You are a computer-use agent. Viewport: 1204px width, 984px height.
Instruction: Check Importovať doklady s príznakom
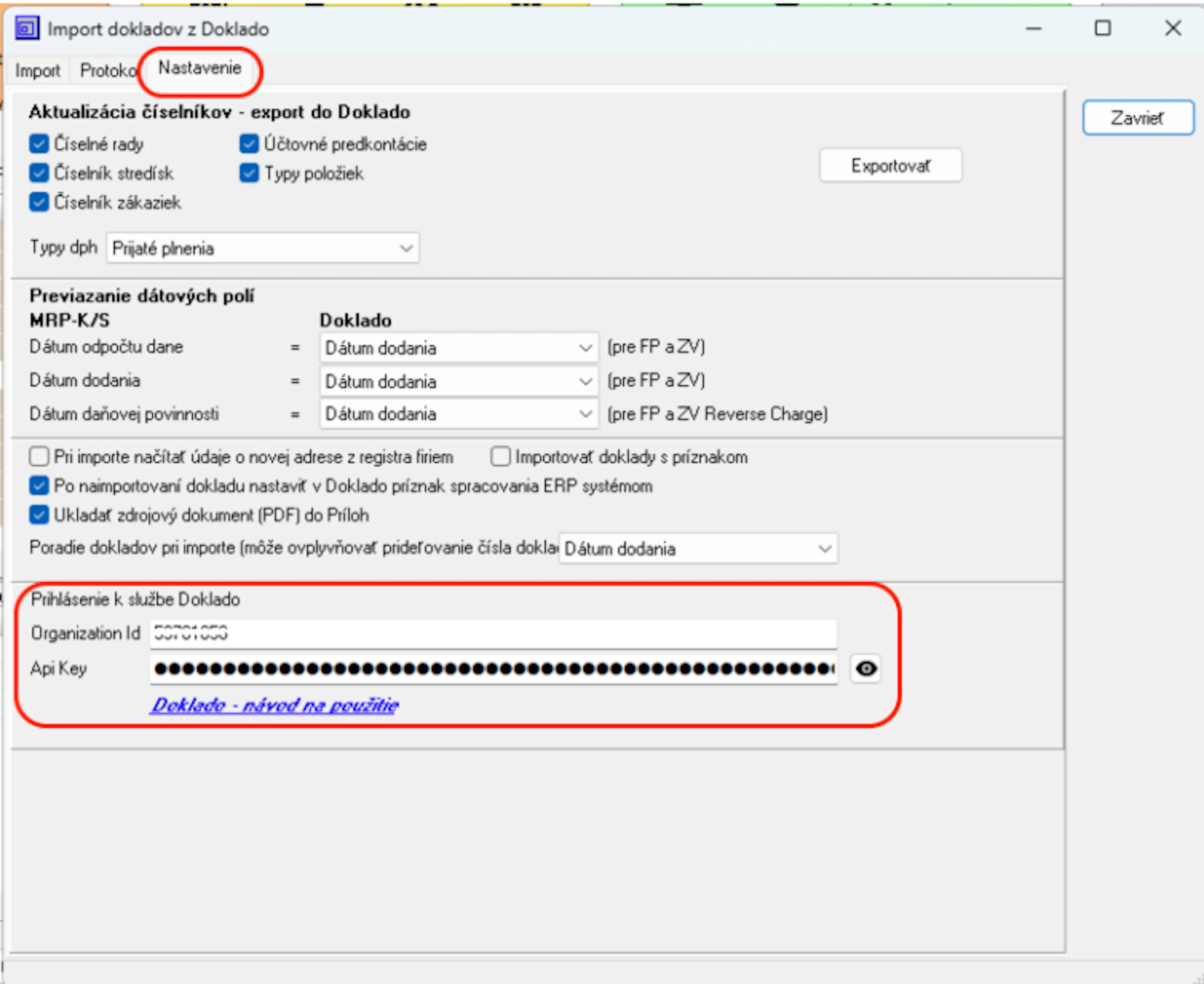tap(500, 457)
